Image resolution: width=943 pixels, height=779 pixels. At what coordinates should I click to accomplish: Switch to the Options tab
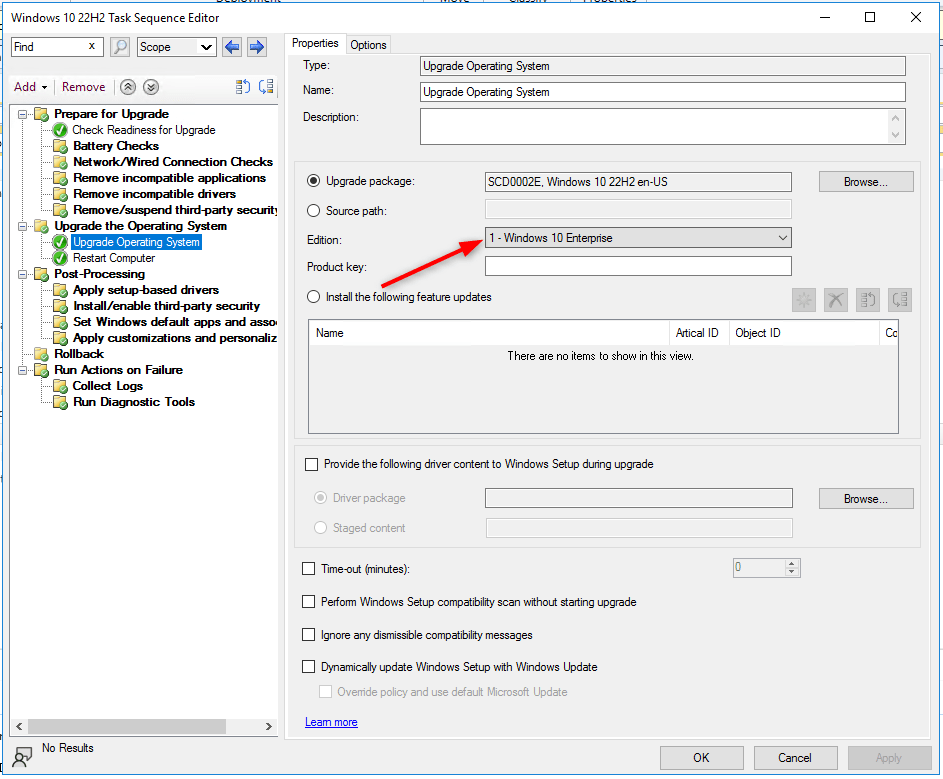pos(368,44)
